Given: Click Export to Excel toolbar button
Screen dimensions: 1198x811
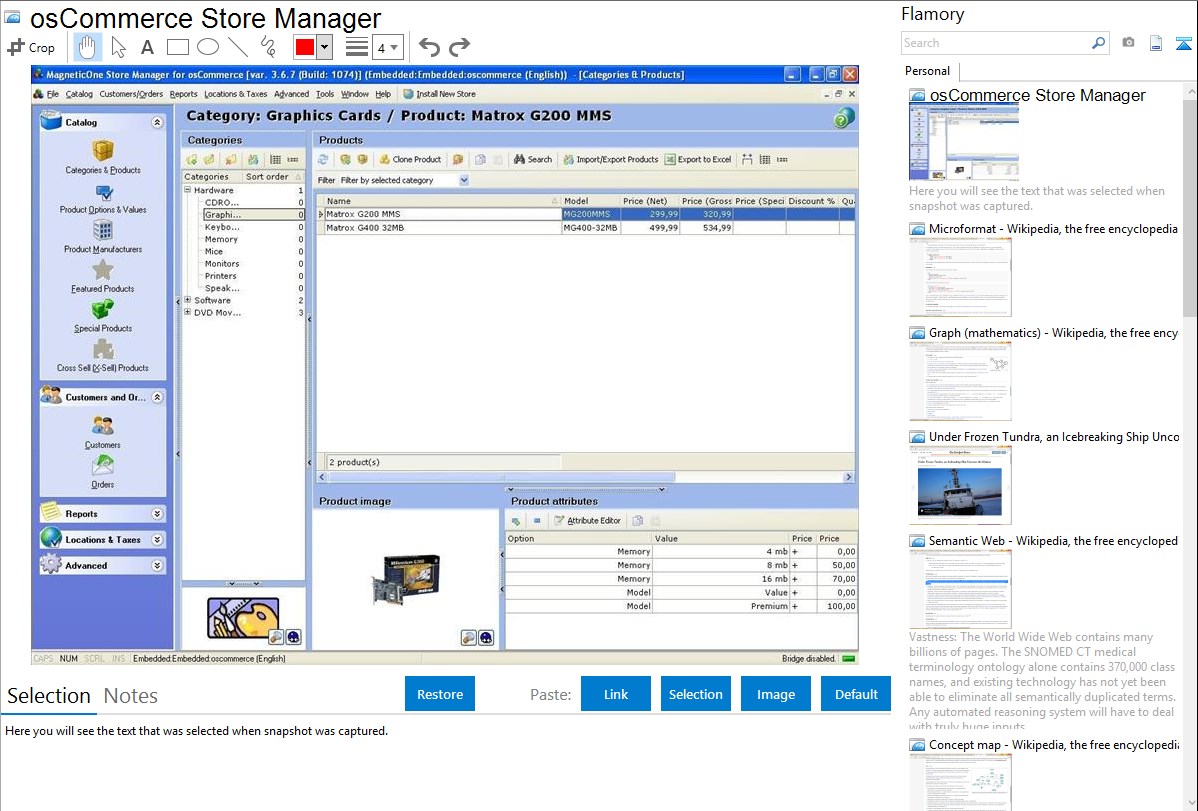Looking at the screenshot, I should click(698, 160).
